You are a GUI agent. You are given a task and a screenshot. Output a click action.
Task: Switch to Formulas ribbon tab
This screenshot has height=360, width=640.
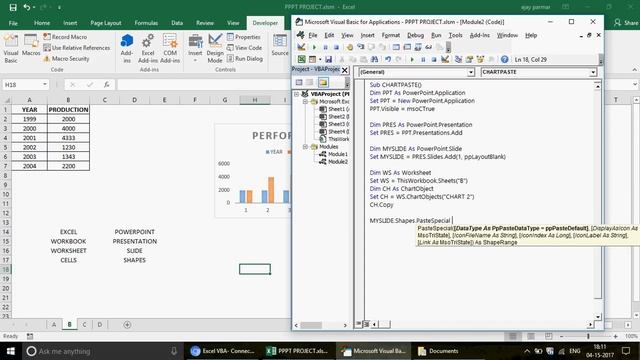(146, 23)
